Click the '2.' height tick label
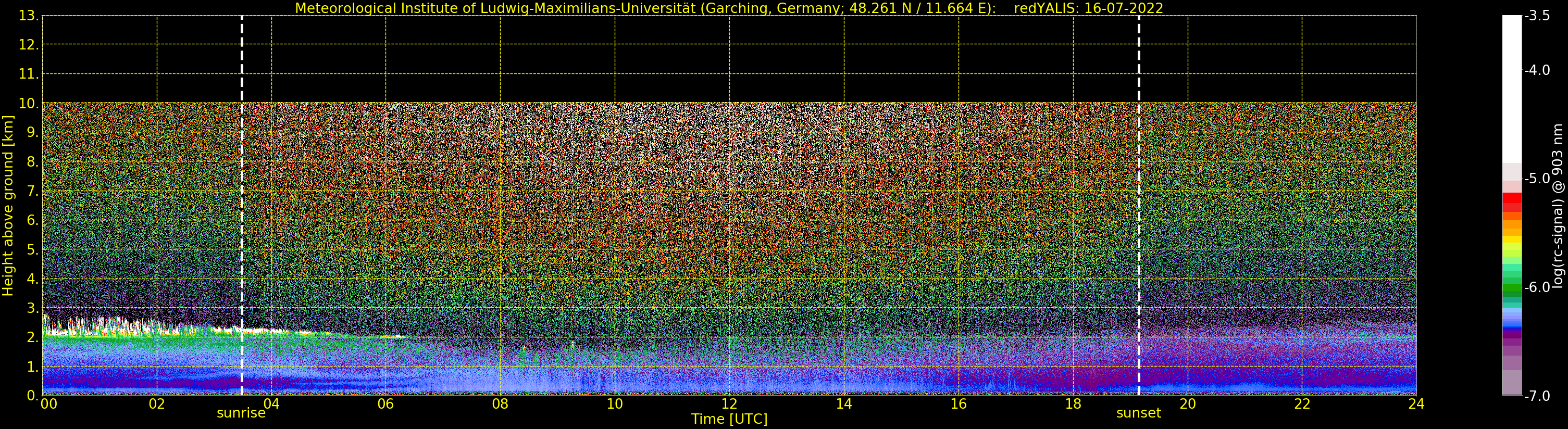The image size is (1568, 429). [x=33, y=337]
